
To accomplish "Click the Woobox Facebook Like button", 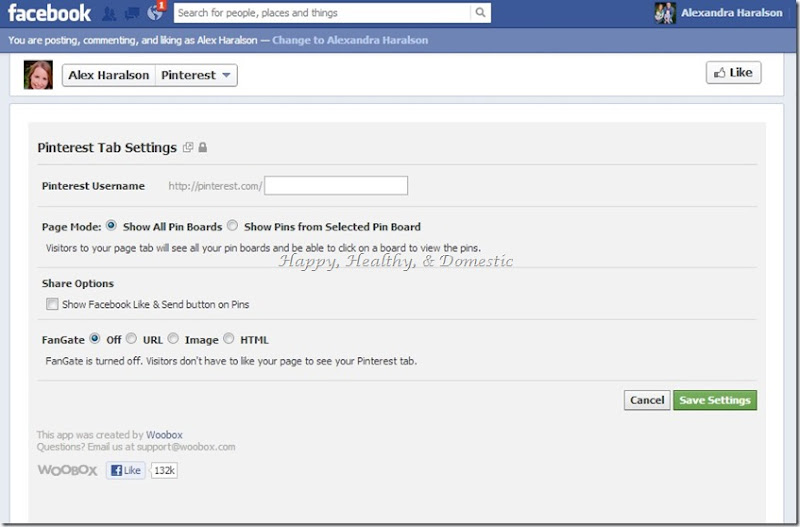I will pos(126,470).
